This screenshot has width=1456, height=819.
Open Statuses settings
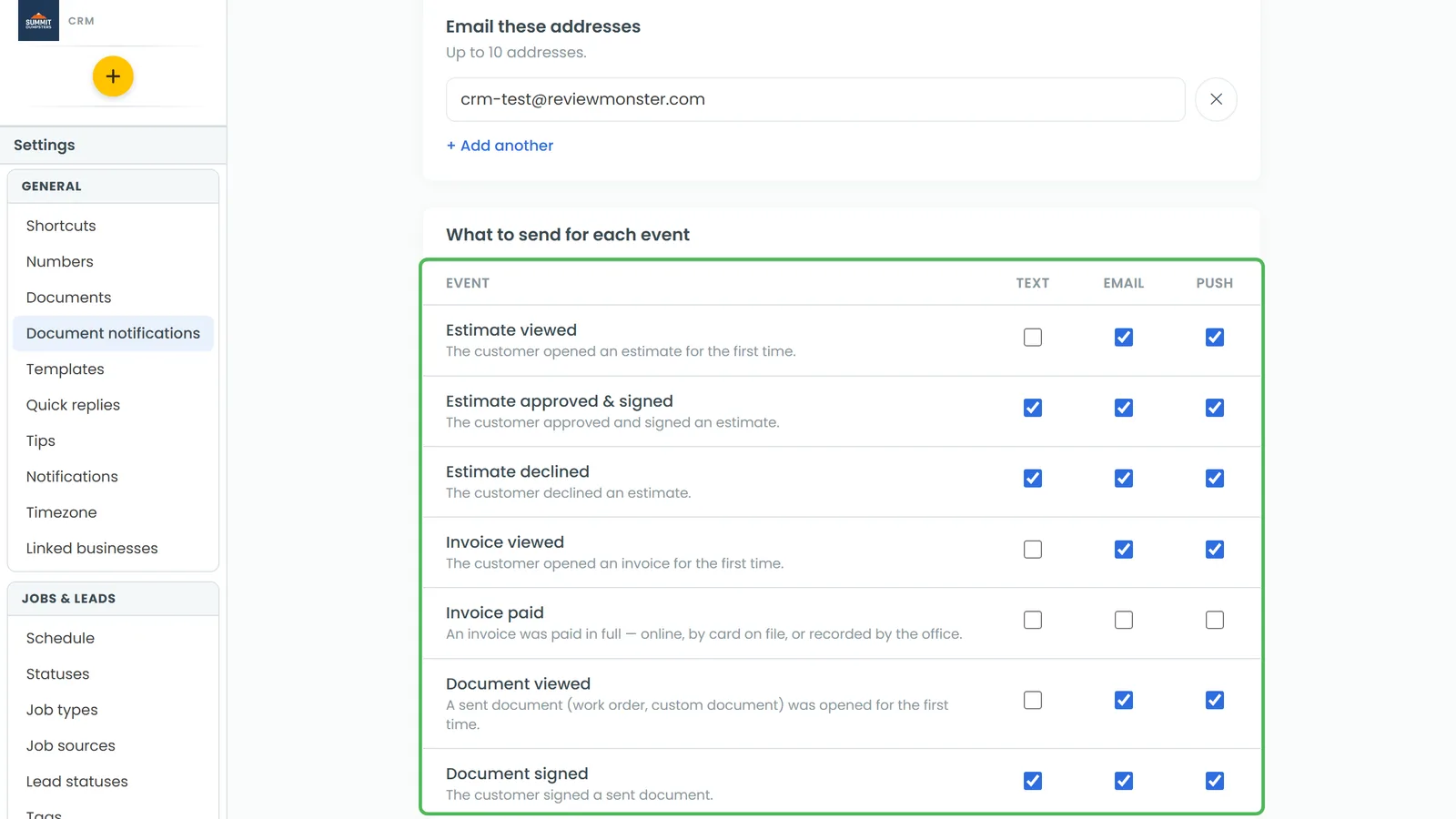[x=113, y=674]
